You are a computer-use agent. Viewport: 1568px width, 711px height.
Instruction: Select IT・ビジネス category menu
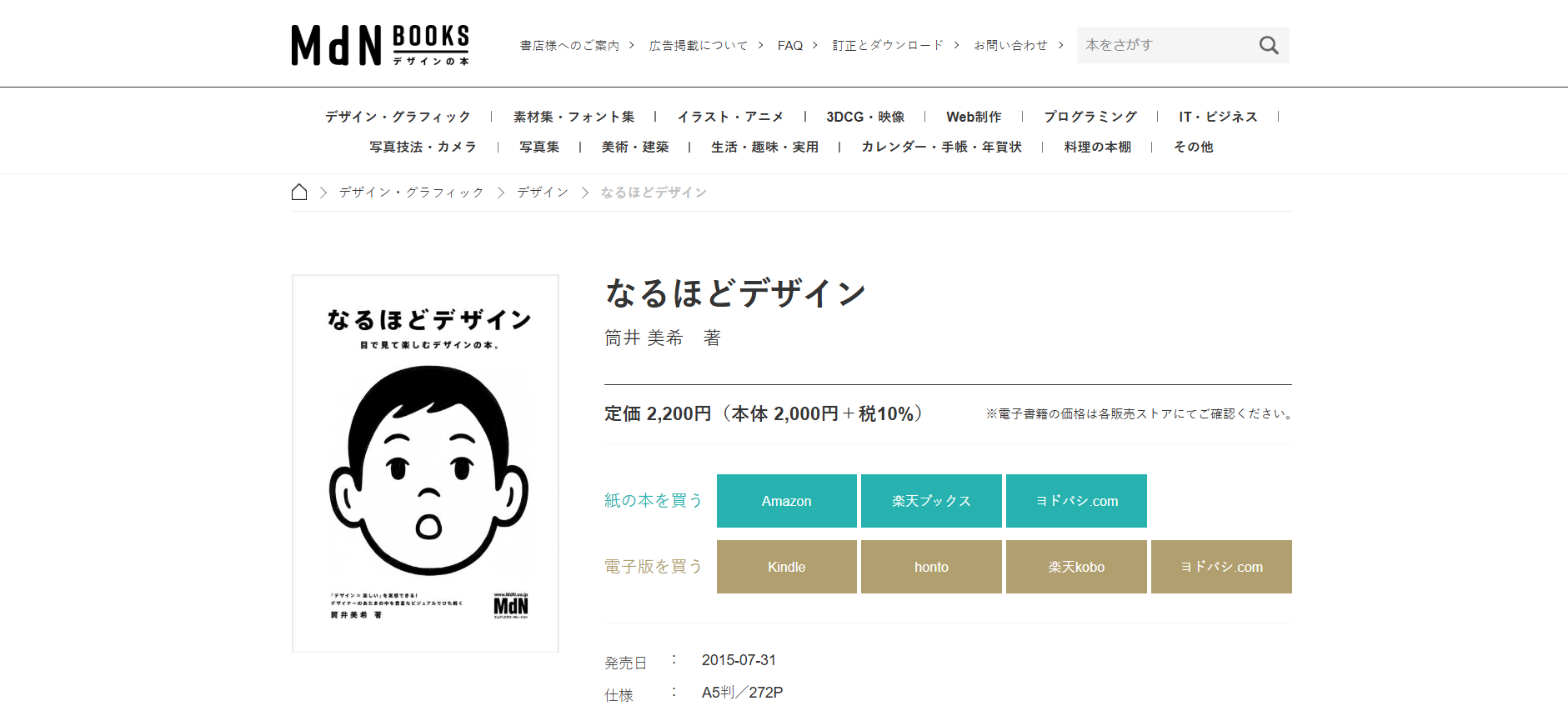coord(1218,117)
